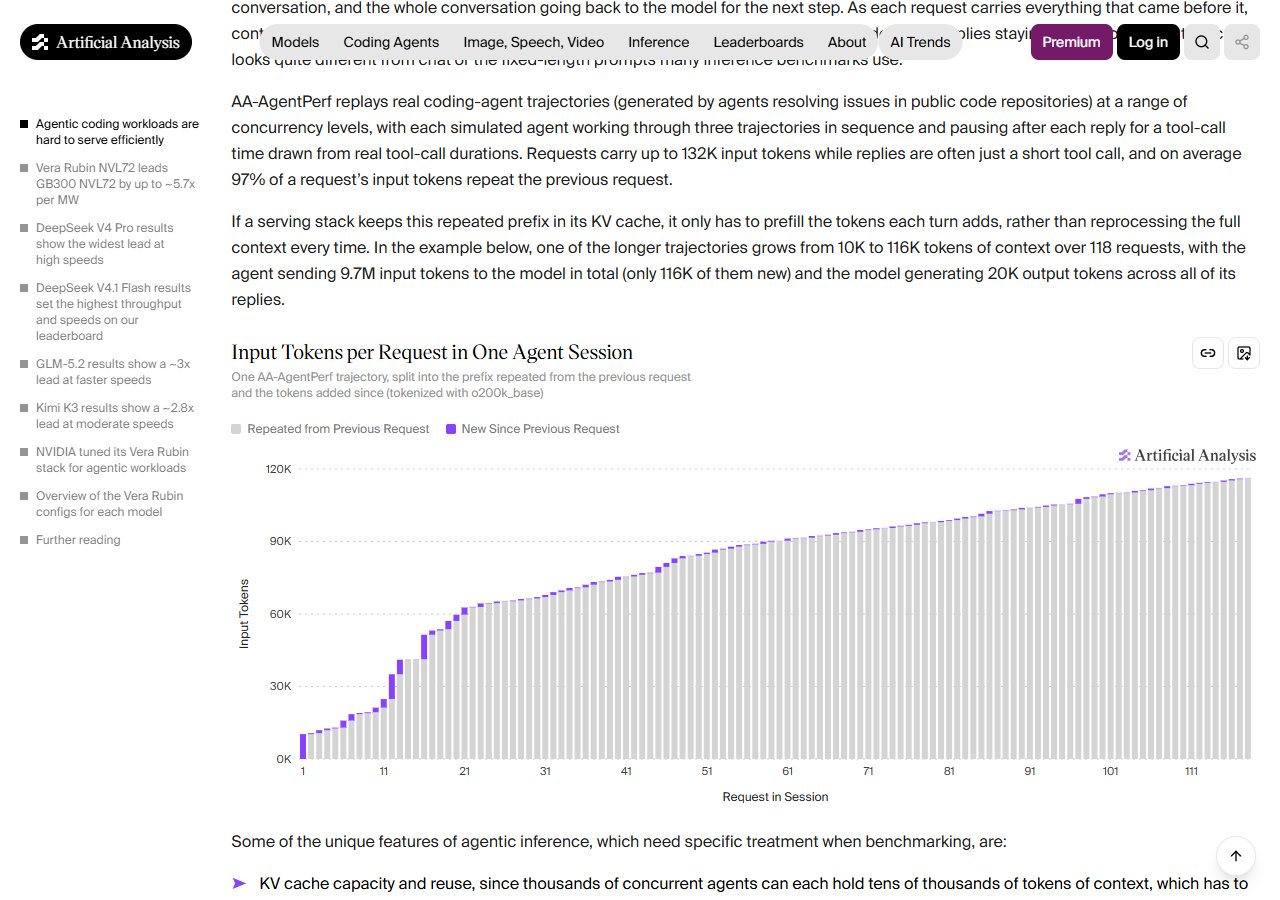The height and width of the screenshot is (900, 1280).
Task: Click the 30K y-axis label
Action: tap(280, 686)
